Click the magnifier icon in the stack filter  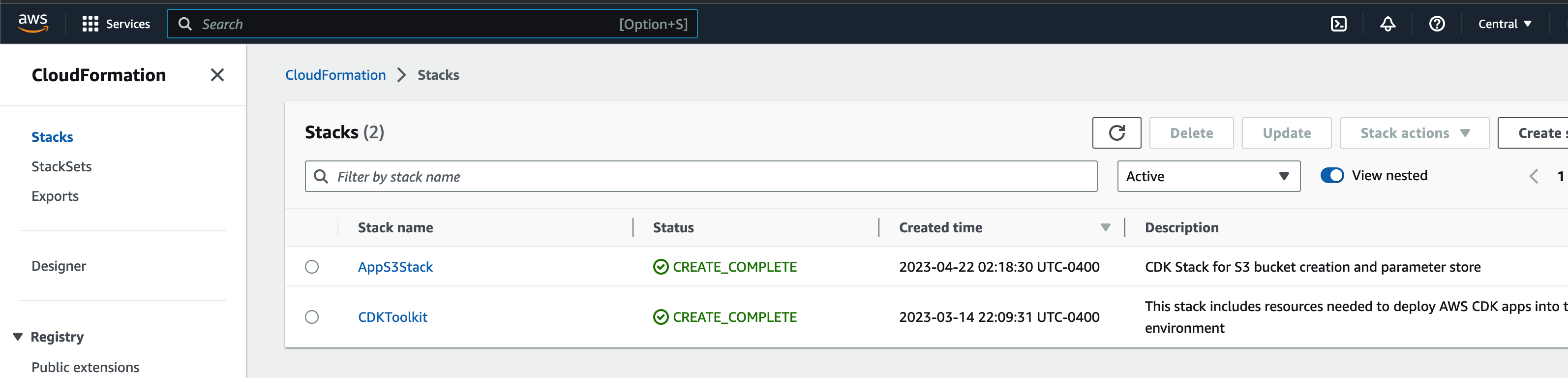(x=321, y=176)
